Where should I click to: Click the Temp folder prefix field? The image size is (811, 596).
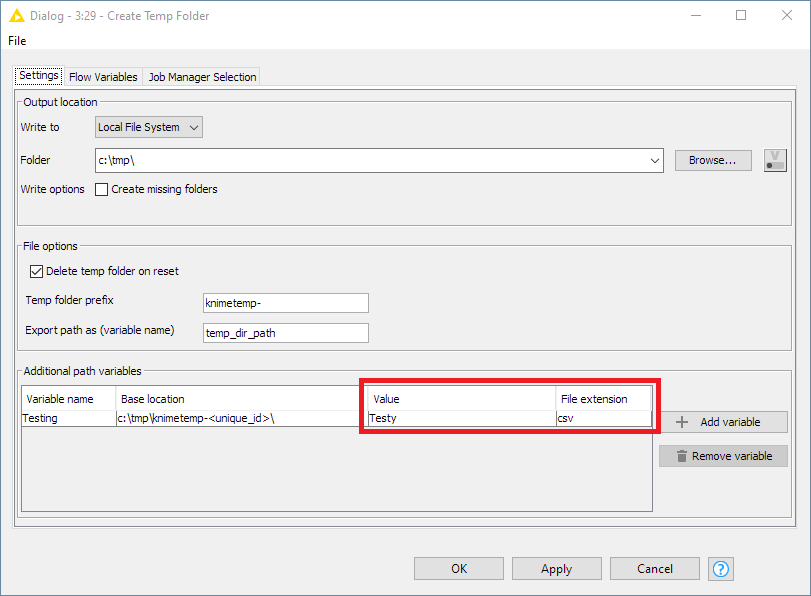285,303
